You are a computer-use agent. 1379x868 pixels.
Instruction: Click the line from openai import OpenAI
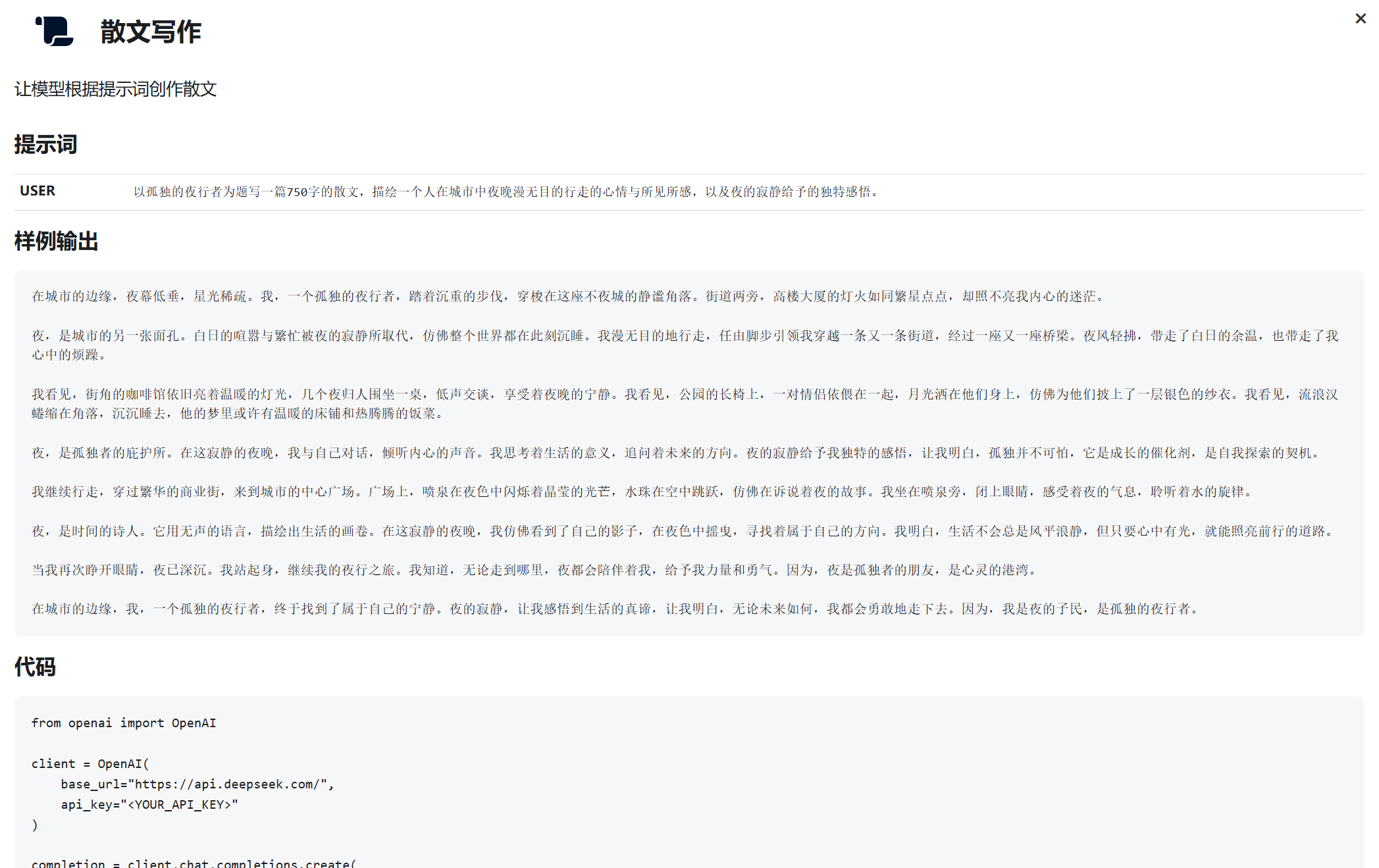pos(124,723)
